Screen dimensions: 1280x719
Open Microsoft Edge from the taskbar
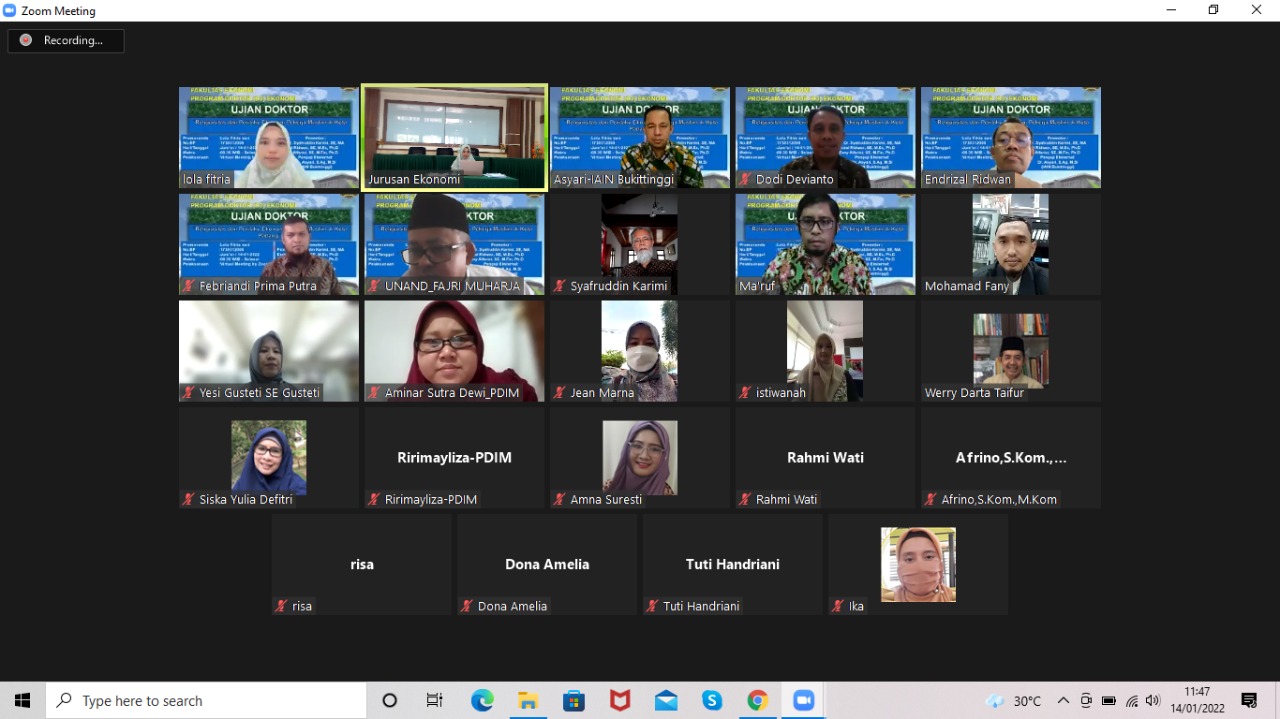click(x=482, y=701)
